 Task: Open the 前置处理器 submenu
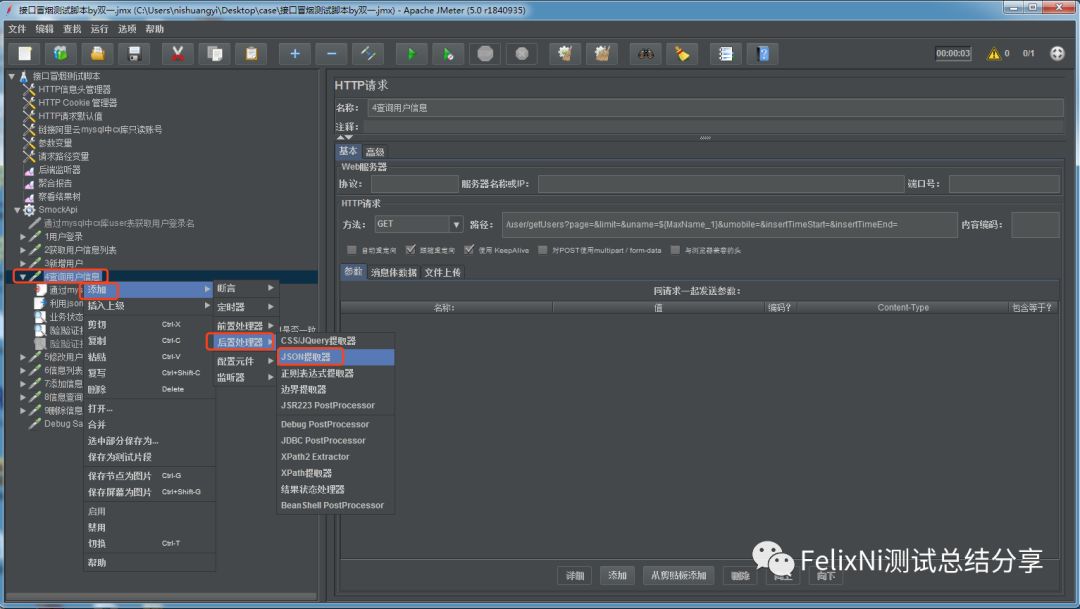tap(245, 325)
